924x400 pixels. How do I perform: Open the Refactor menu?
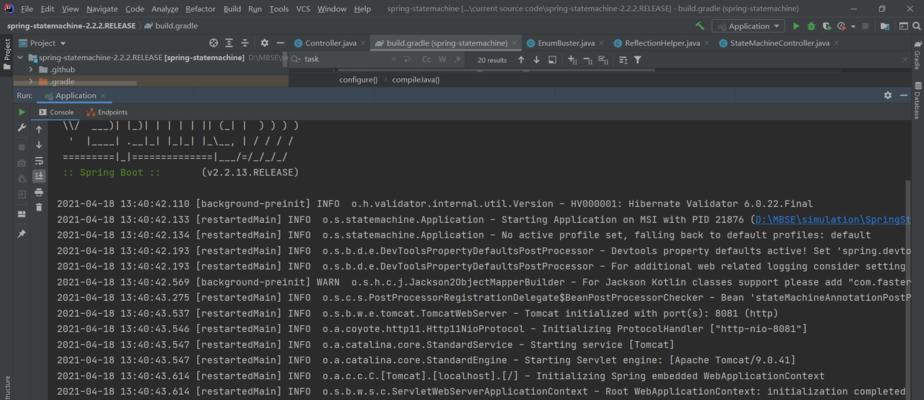[x=200, y=9]
